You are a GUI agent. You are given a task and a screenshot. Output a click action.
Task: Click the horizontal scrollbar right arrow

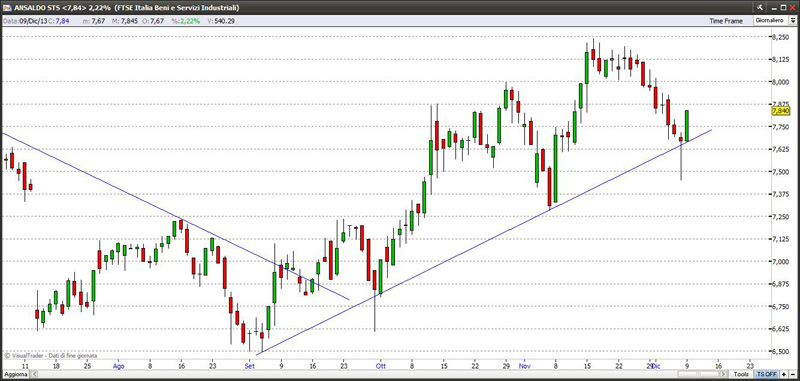[723, 374]
